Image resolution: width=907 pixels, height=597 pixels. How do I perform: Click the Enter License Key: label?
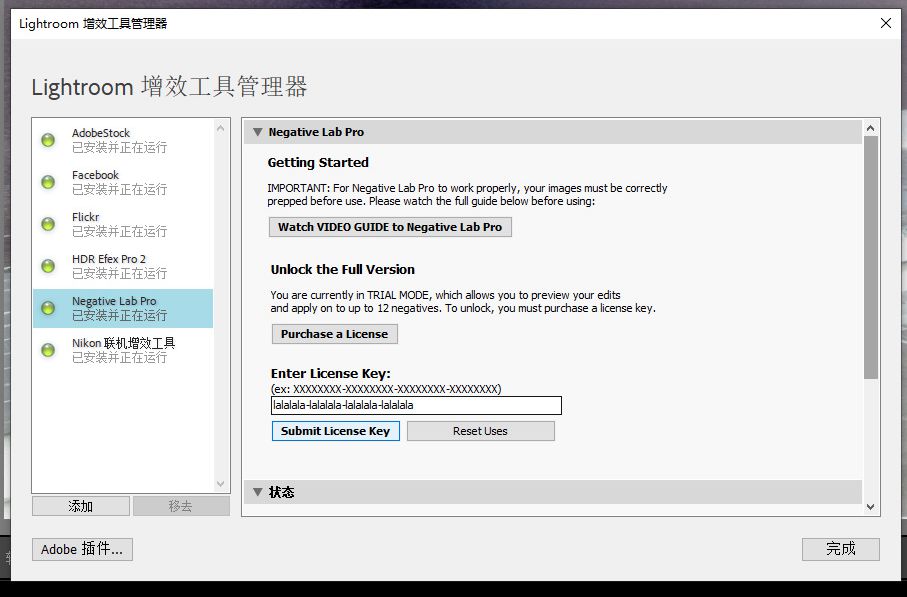(x=330, y=374)
